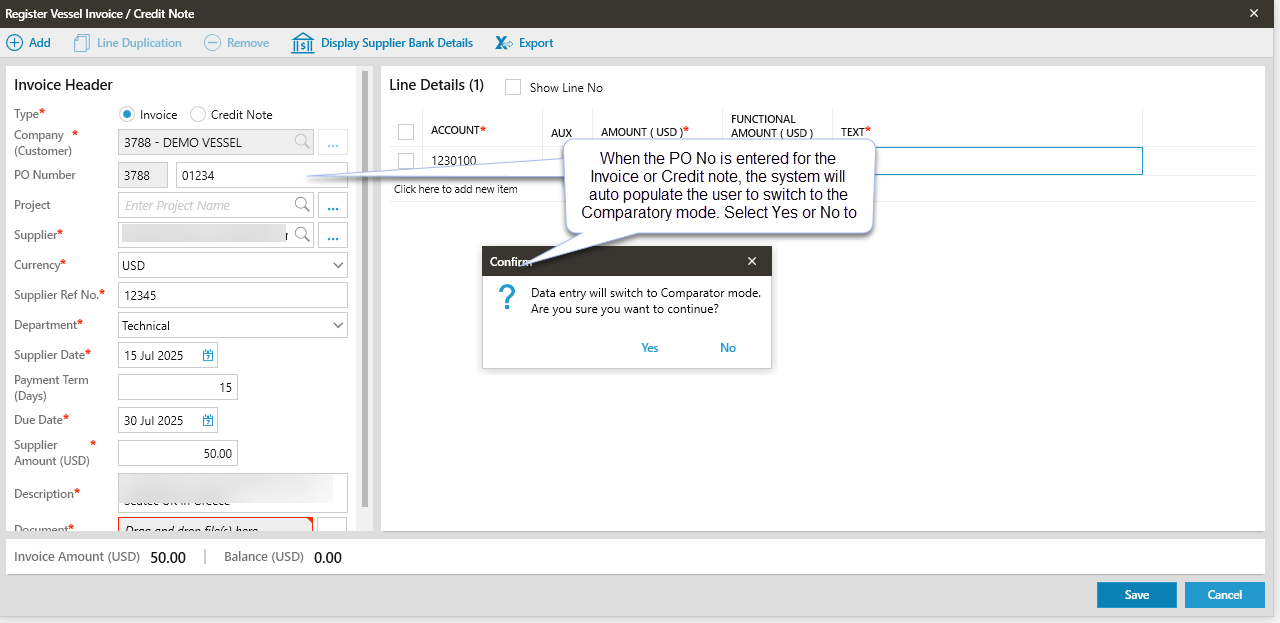This screenshot has height=623, width=1280.
Task: Click the FUNCTIONAL AMOUNT column header
Action: [x=771, y=126]
